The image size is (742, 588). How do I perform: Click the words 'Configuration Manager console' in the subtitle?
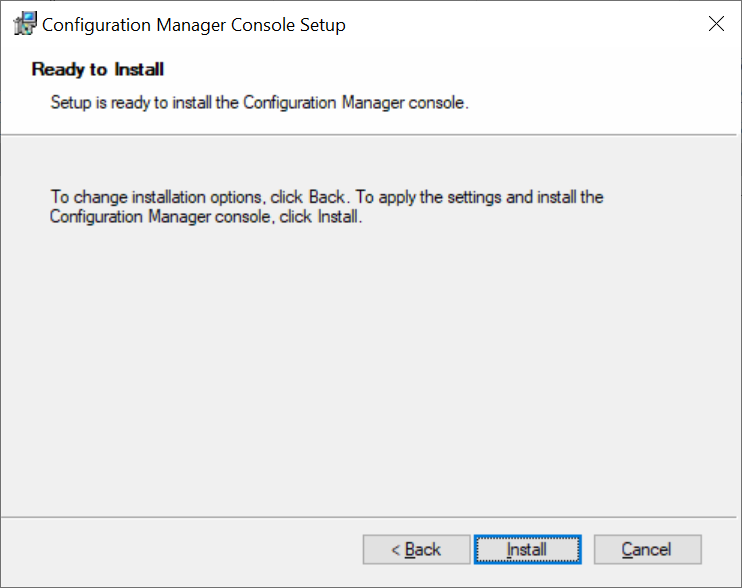click(354, 103)
